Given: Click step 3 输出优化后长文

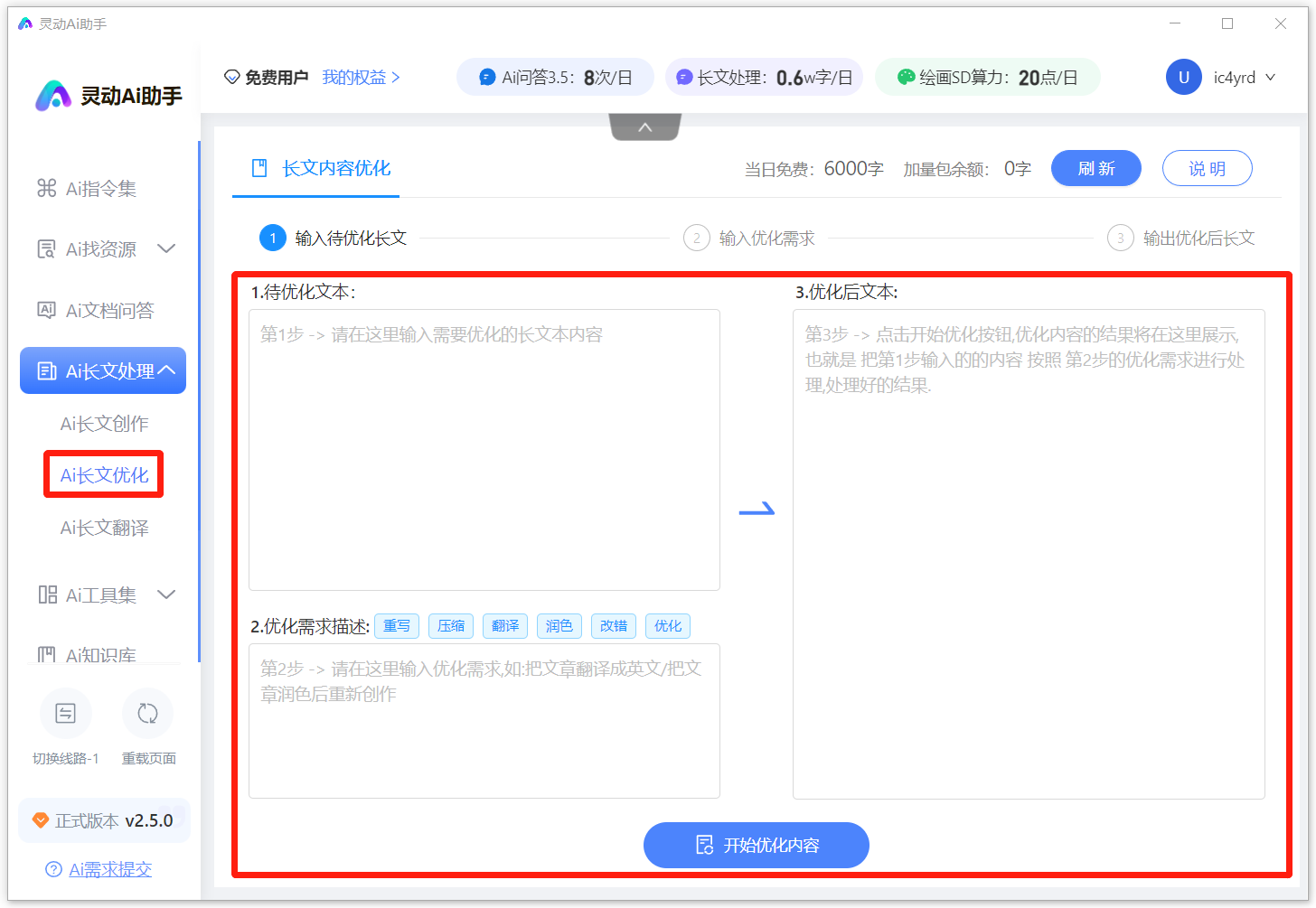Looking at the screenshot, I should click(x=1181, y=239).
